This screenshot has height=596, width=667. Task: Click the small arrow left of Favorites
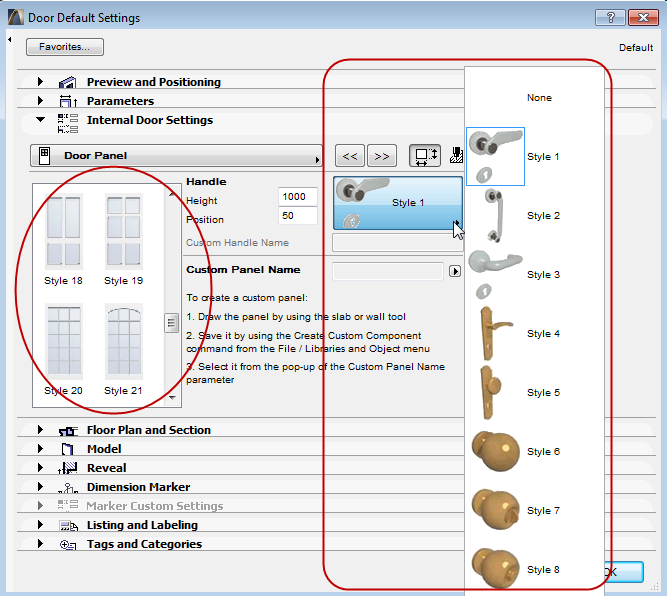click(9, 40)
